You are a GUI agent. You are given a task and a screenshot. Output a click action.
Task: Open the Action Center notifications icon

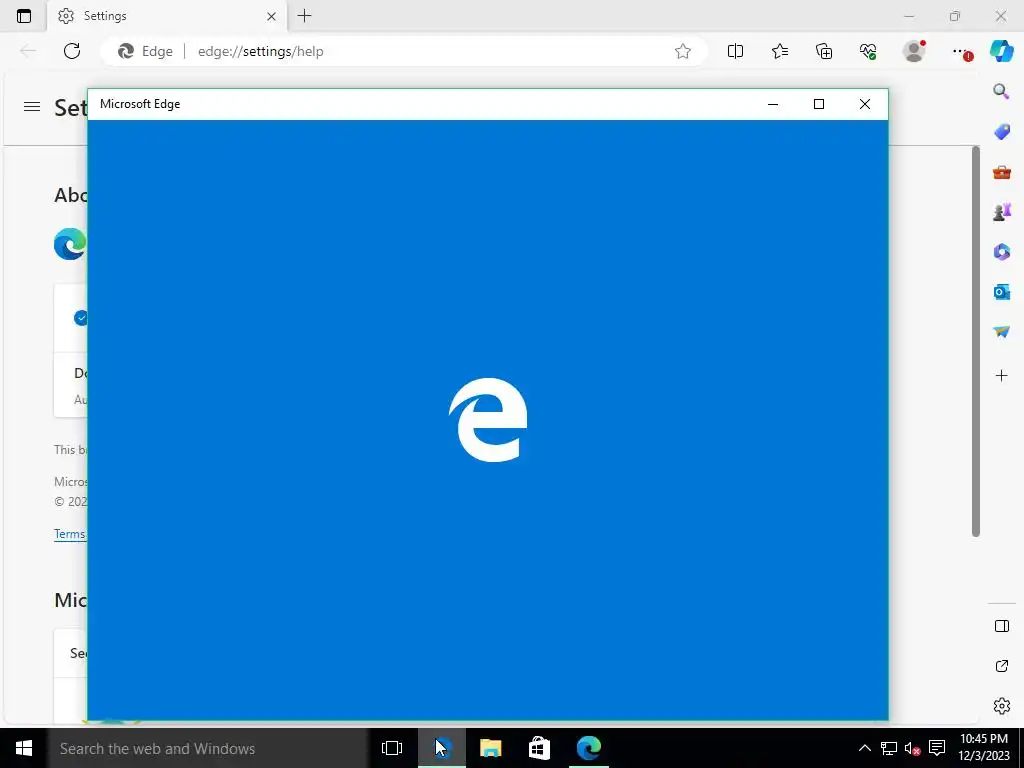[x=937, y=748]
